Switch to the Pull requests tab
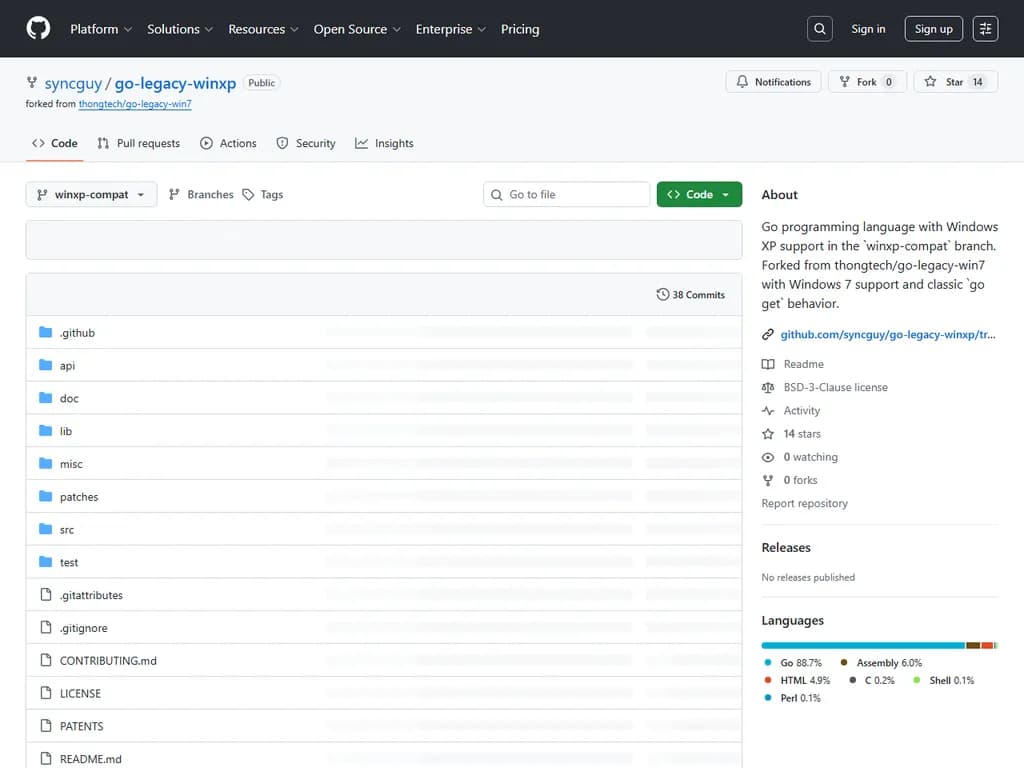 coord(138,144)
